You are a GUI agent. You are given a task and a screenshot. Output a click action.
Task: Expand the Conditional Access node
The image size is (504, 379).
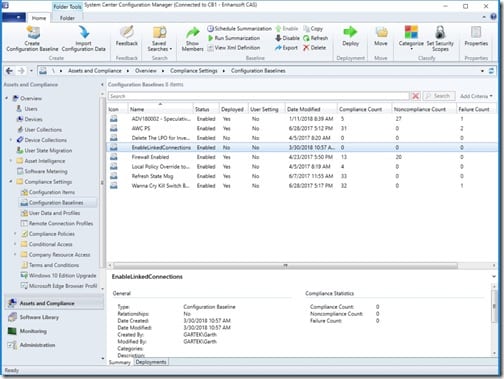point(15,244)
